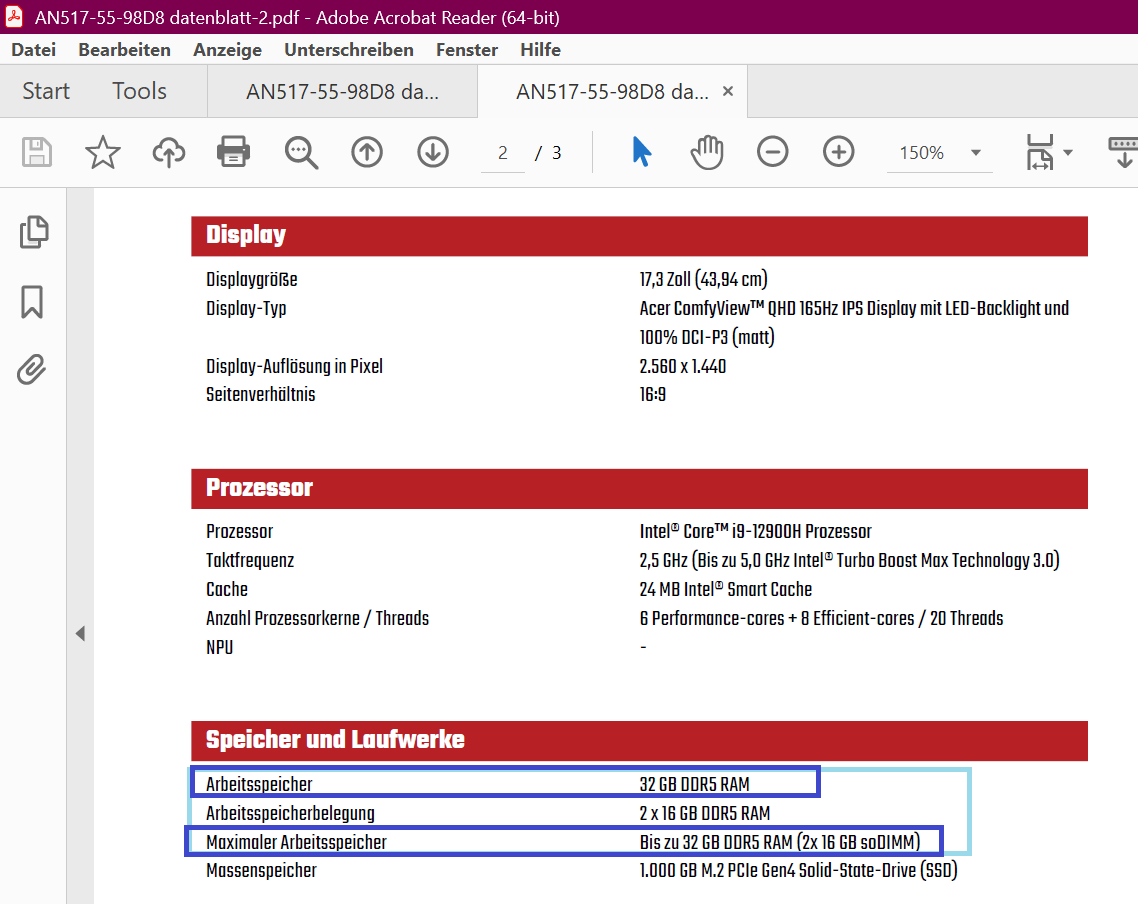The width and height of the screenshot is (1138, 904).
Task: Add document to favorites star icon
Action: pos(102,152)
